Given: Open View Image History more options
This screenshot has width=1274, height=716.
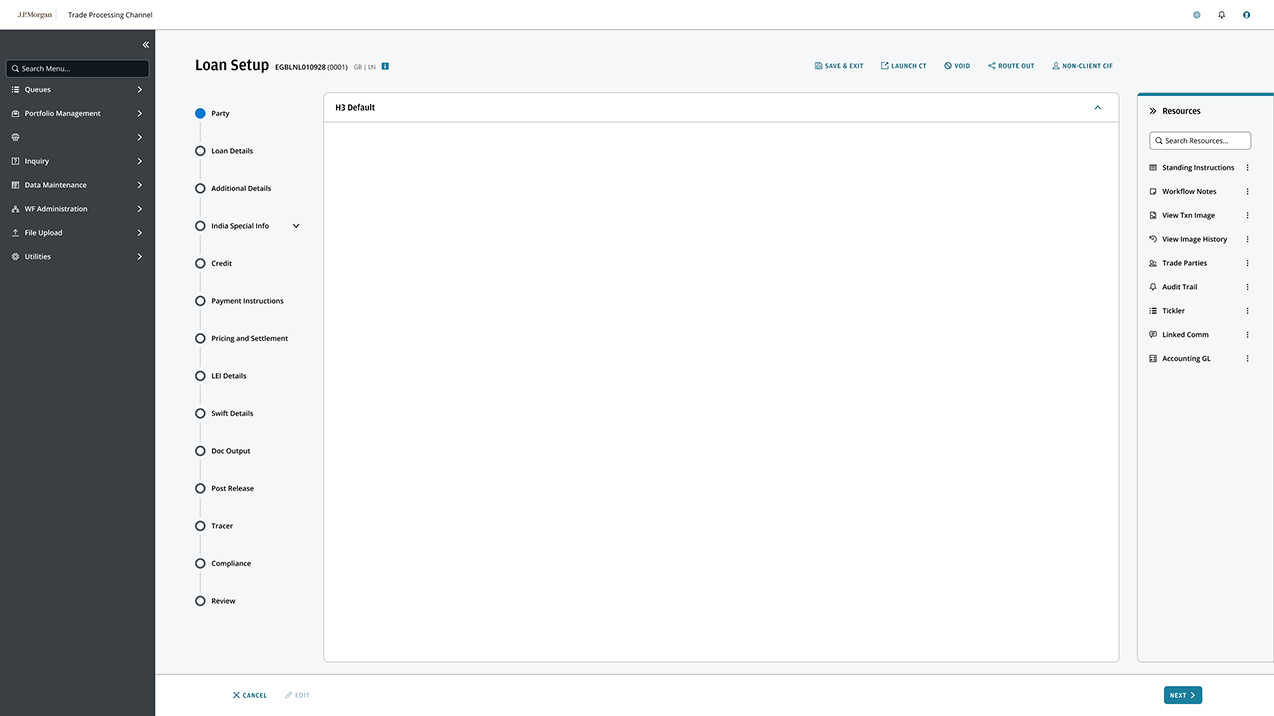Looking at the screenshot, I should 1248,240.
